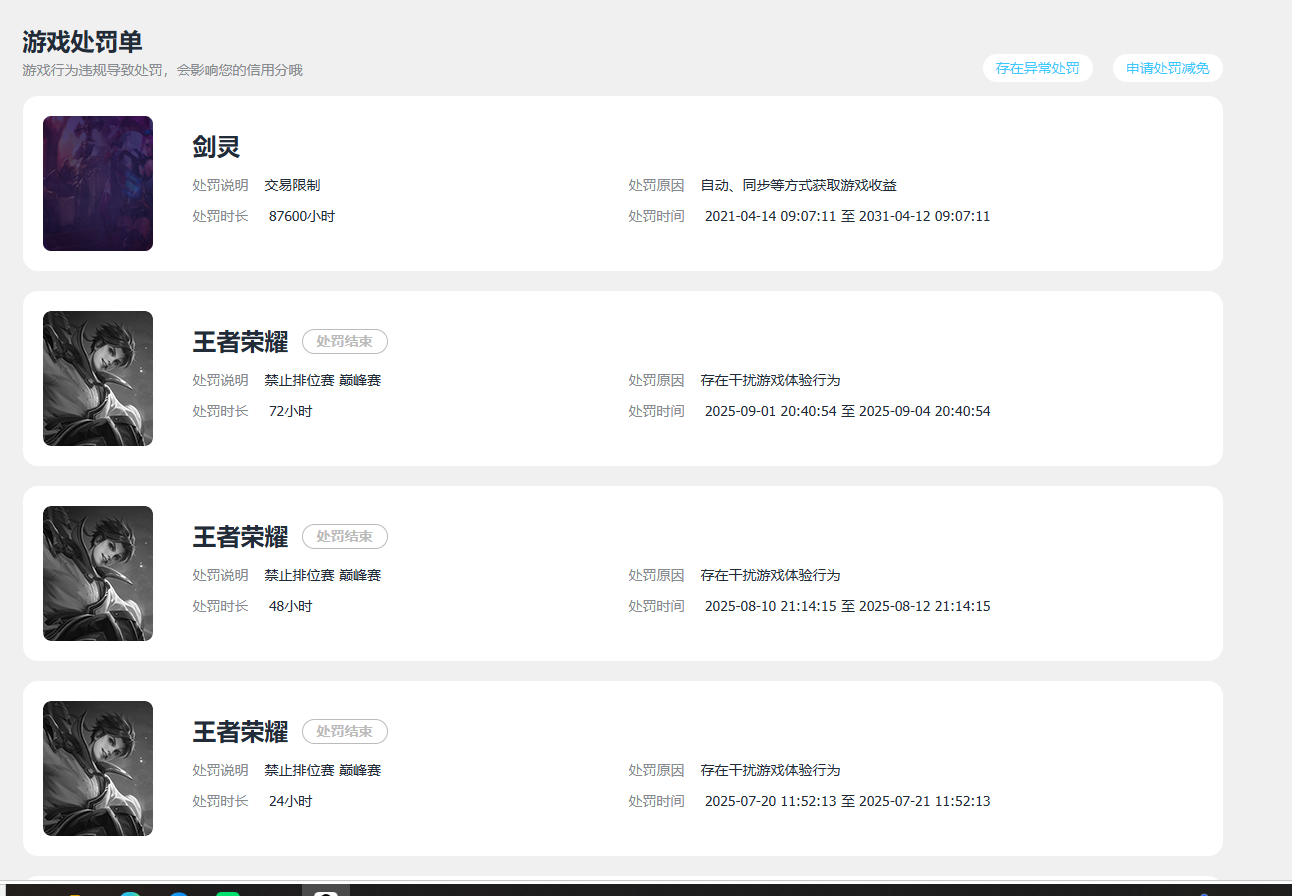Click the reason 自动、同步等方式获取游戏收益
The width and height of the screenshot is (1292, 896).
tap(798, 185)
